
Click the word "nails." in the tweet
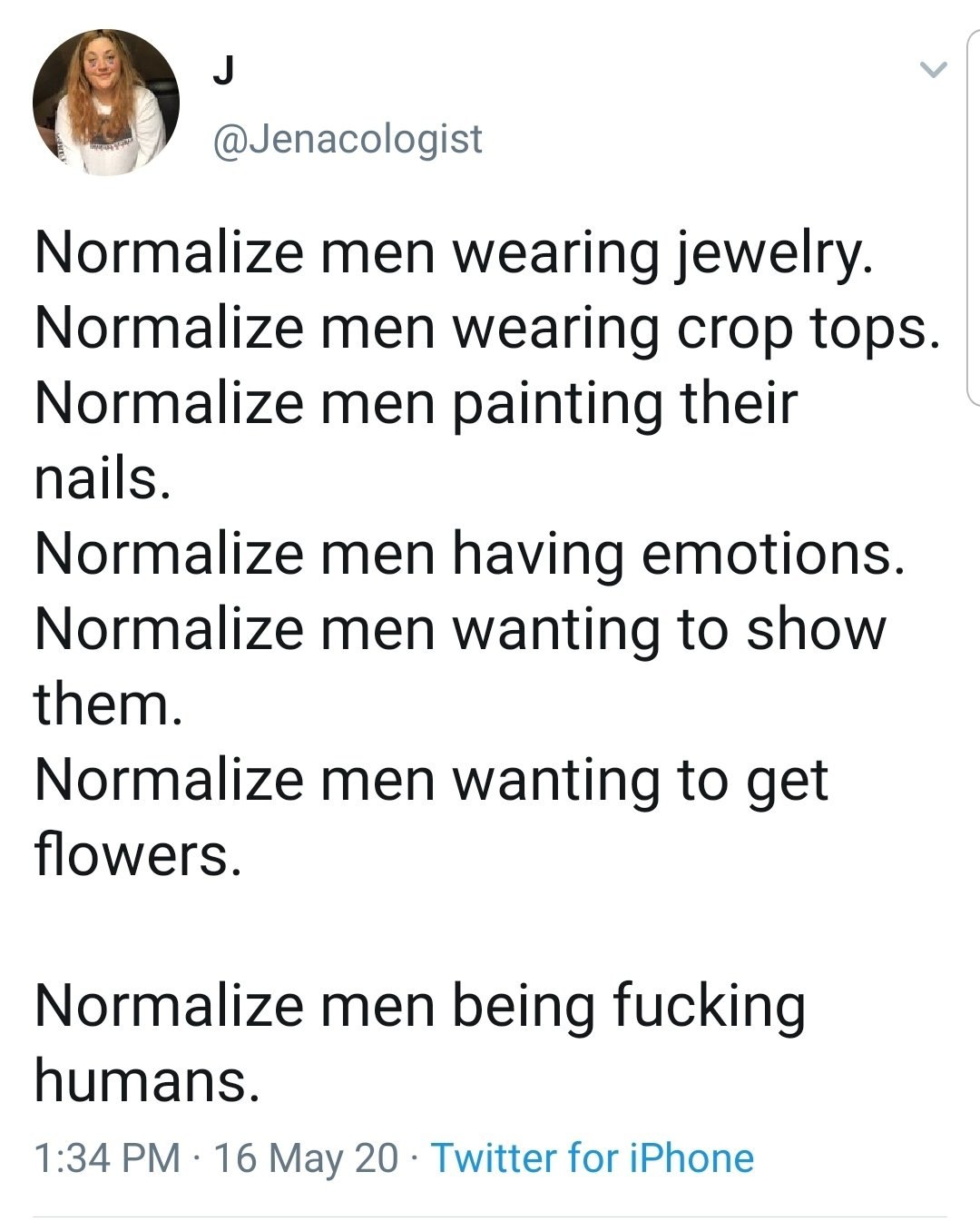(103, 479)
